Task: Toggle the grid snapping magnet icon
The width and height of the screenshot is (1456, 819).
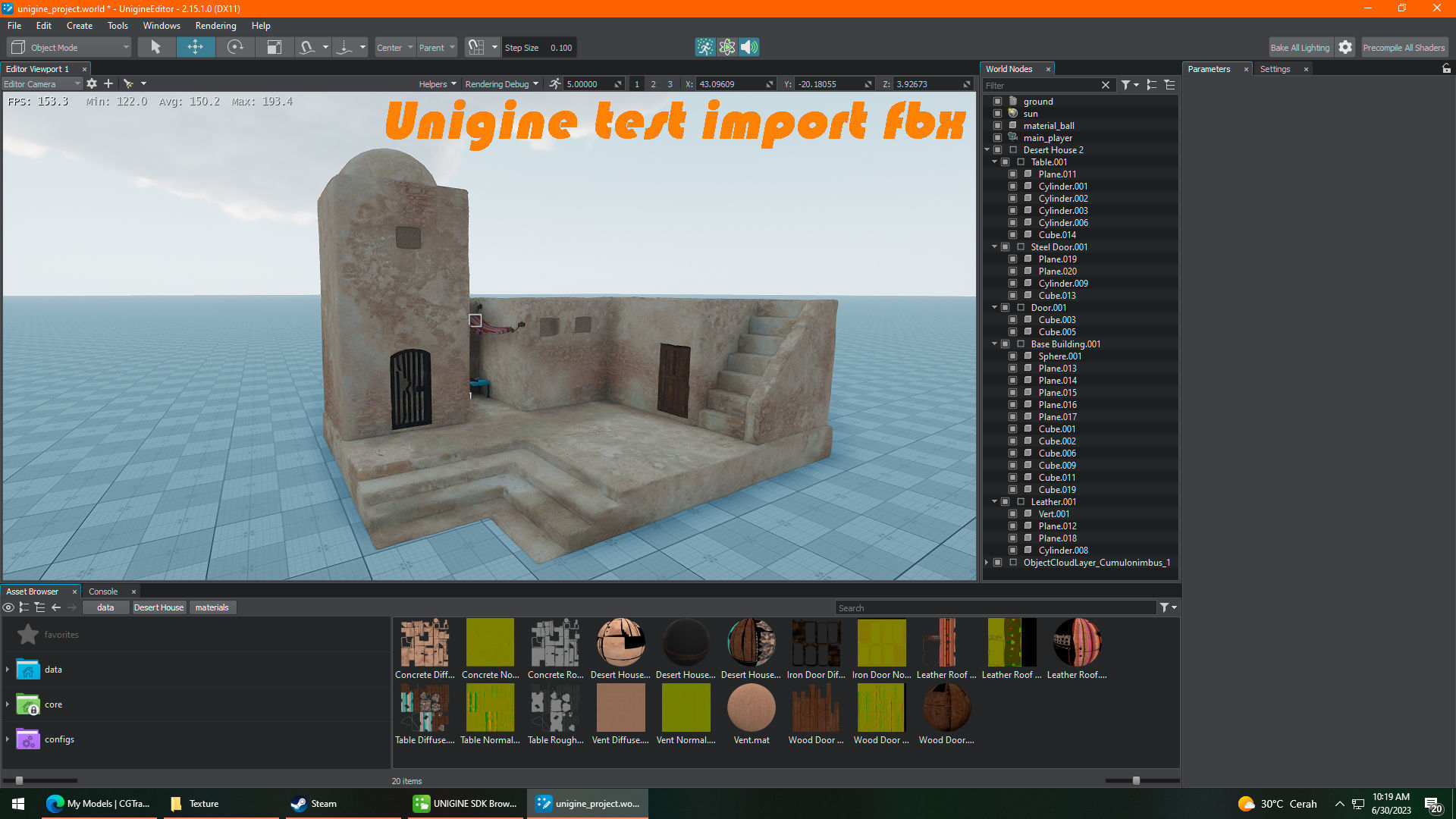Action: (x=476, y=47)
